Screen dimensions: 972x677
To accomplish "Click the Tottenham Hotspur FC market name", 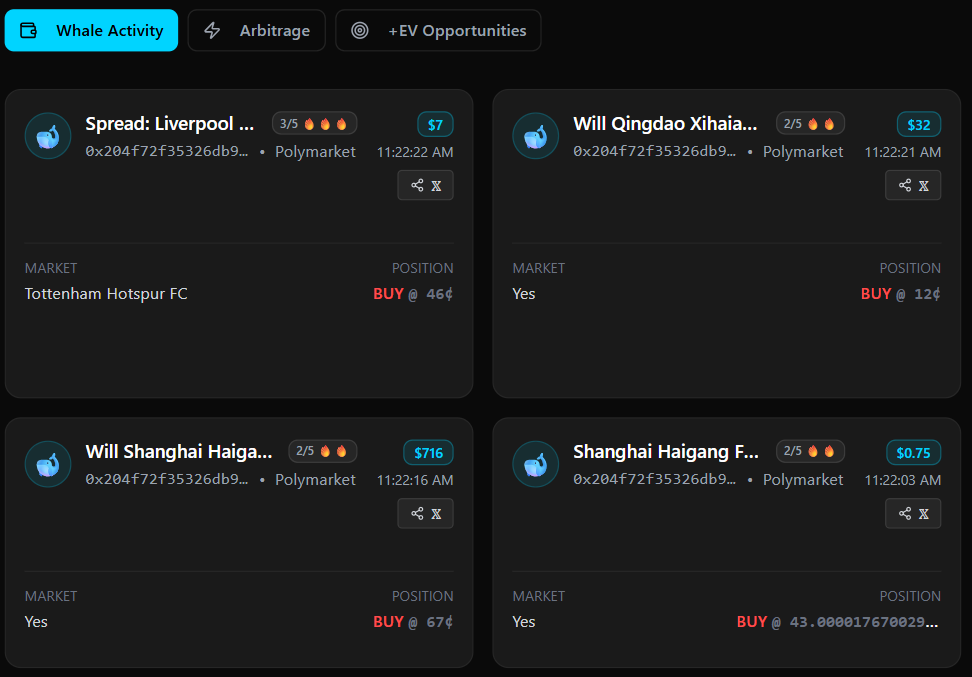I will click(x=105, y=293).
